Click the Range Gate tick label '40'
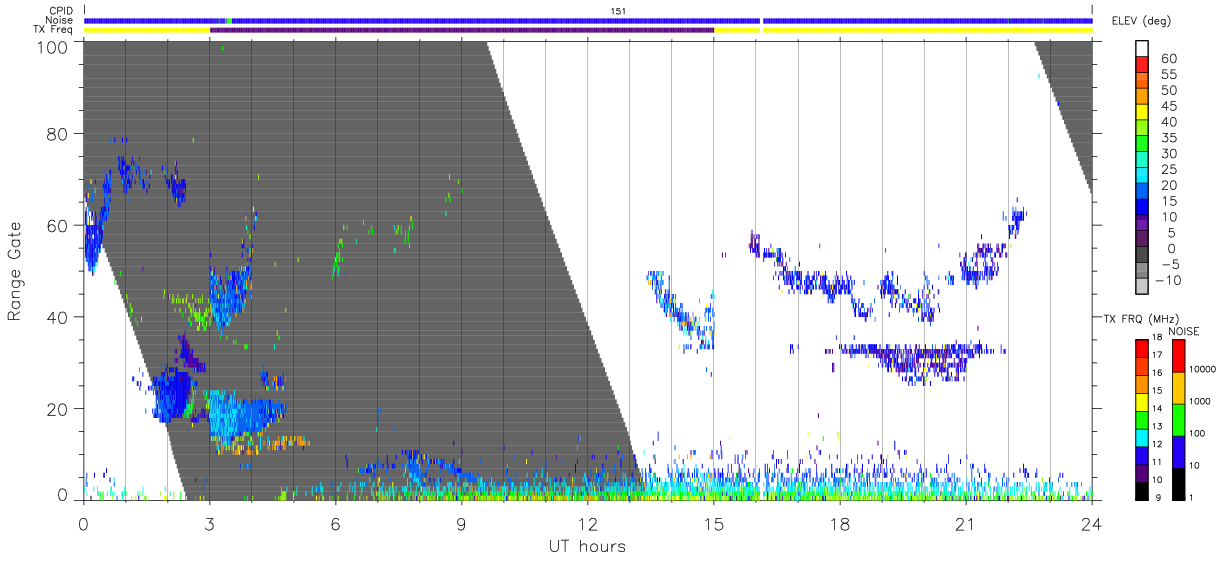Screen dimensions: 1228x567 [x=57, y=317]
